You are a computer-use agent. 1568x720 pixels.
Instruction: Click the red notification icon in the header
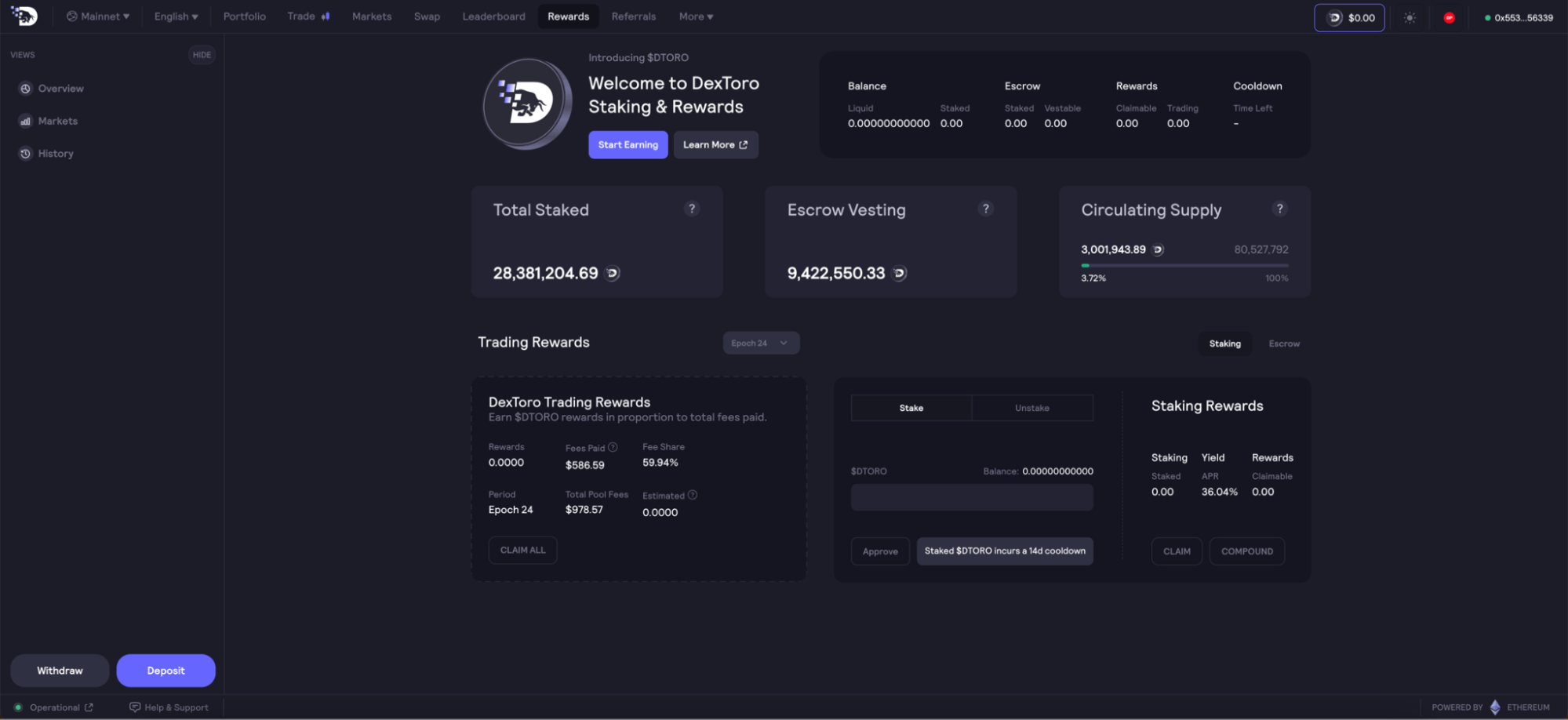coord(1449,17)
